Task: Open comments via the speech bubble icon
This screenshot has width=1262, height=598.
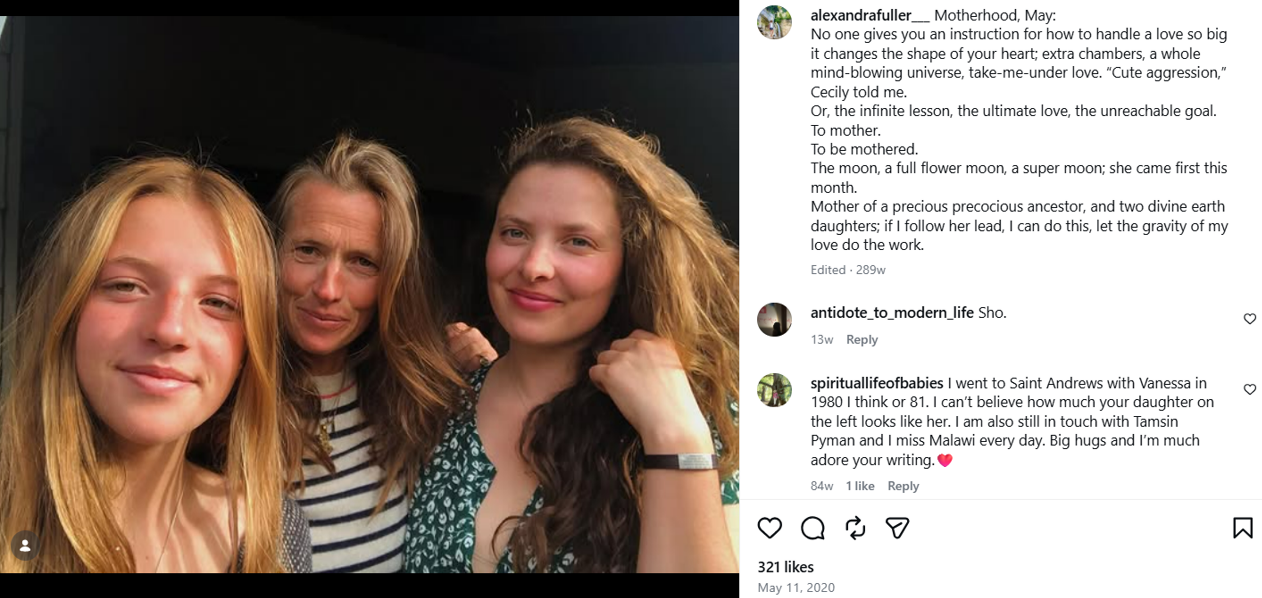Action: tap(813, 528)
